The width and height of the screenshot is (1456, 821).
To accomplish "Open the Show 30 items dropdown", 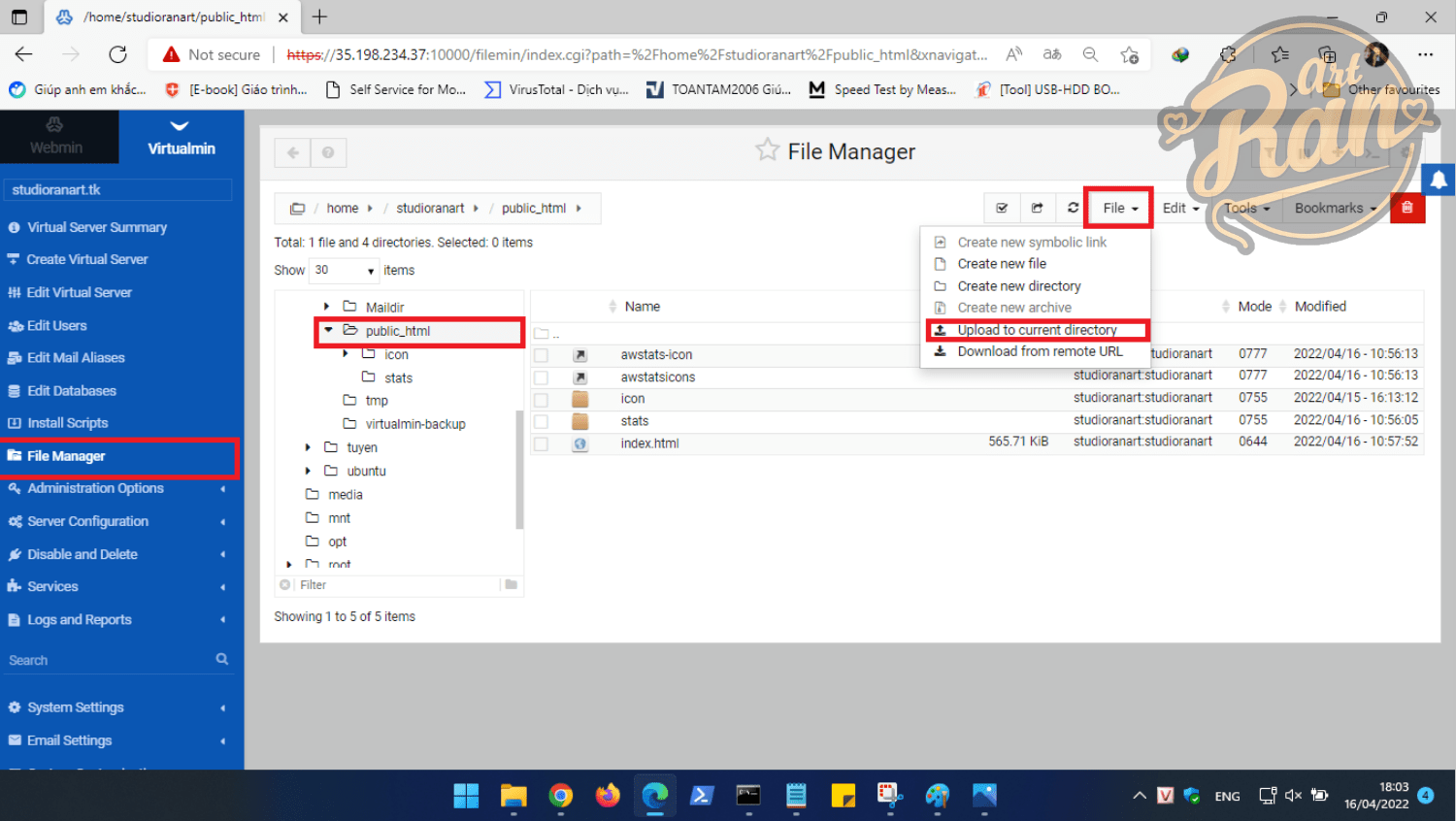I will (344, 270).
